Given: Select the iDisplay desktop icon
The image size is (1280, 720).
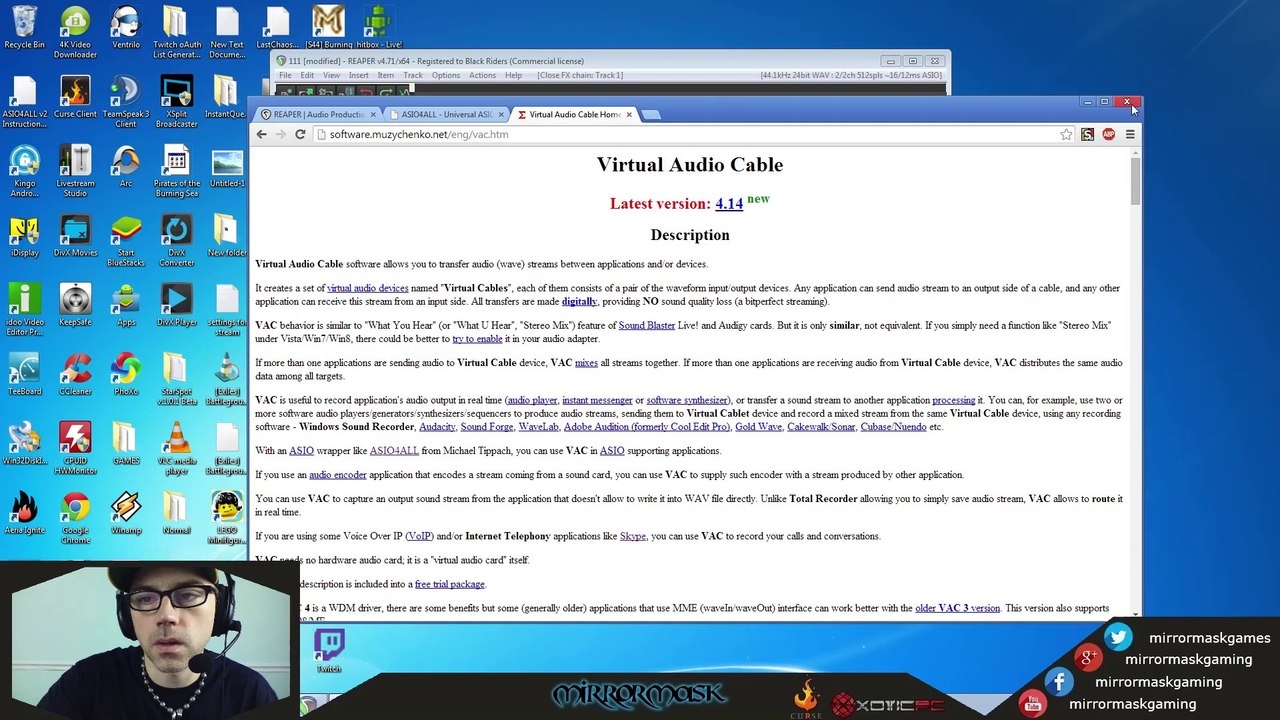Looking at the screenshot, I should pos(24,236).
